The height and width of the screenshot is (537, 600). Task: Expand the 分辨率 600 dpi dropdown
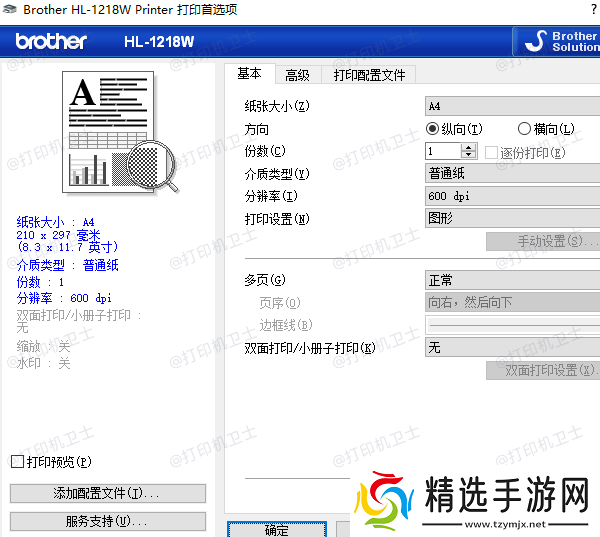pyautogui.click(x=512, y=196)
